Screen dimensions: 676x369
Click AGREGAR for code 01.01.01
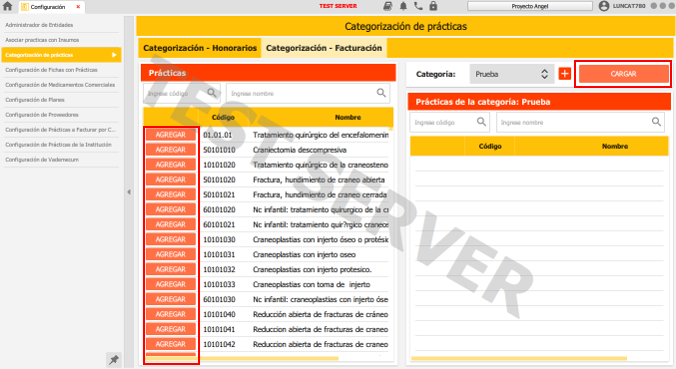[x=171, y=135]
